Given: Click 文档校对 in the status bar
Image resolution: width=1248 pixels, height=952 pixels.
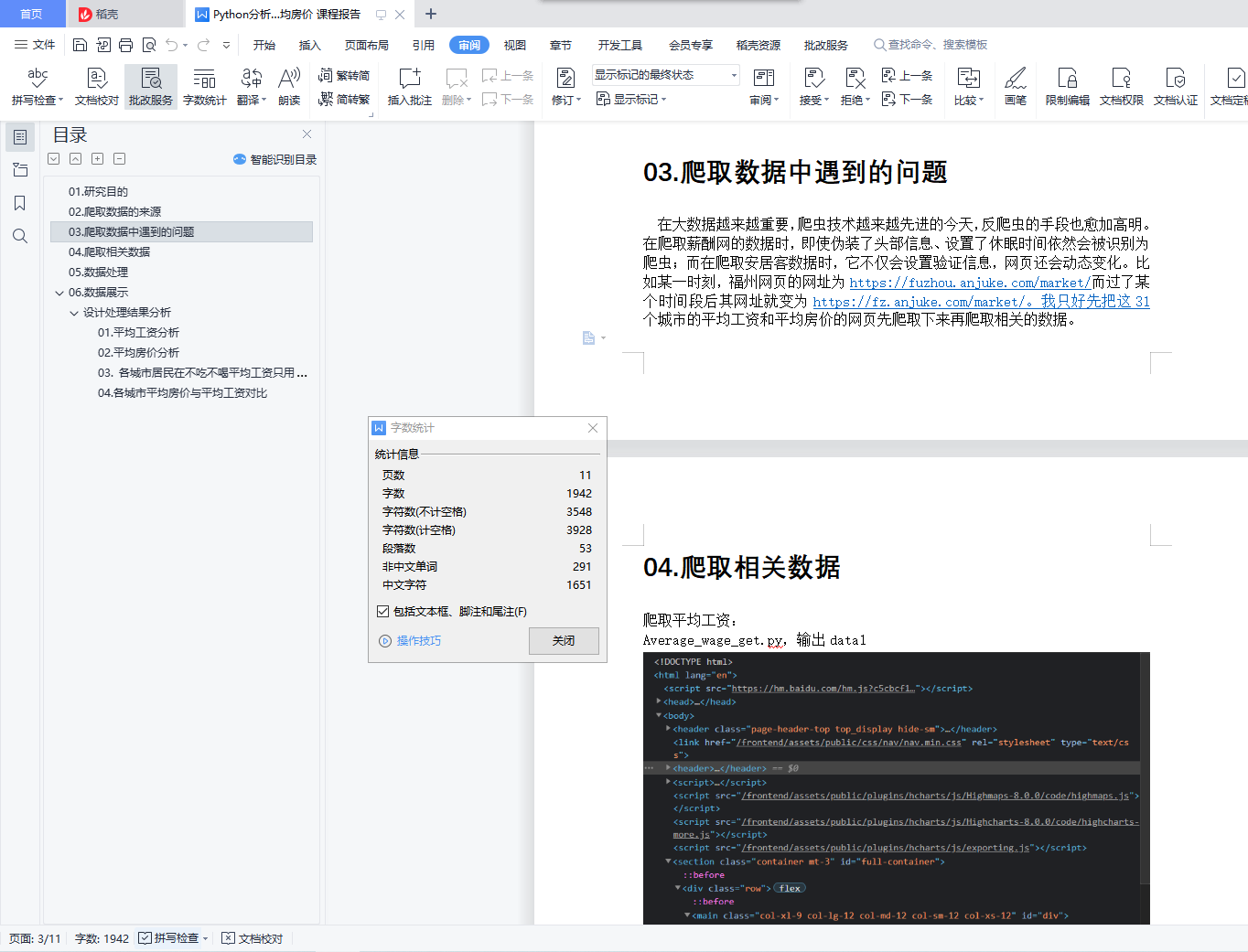Looking at the screenshot, I should pyautogui.click(x=253, y=938).
